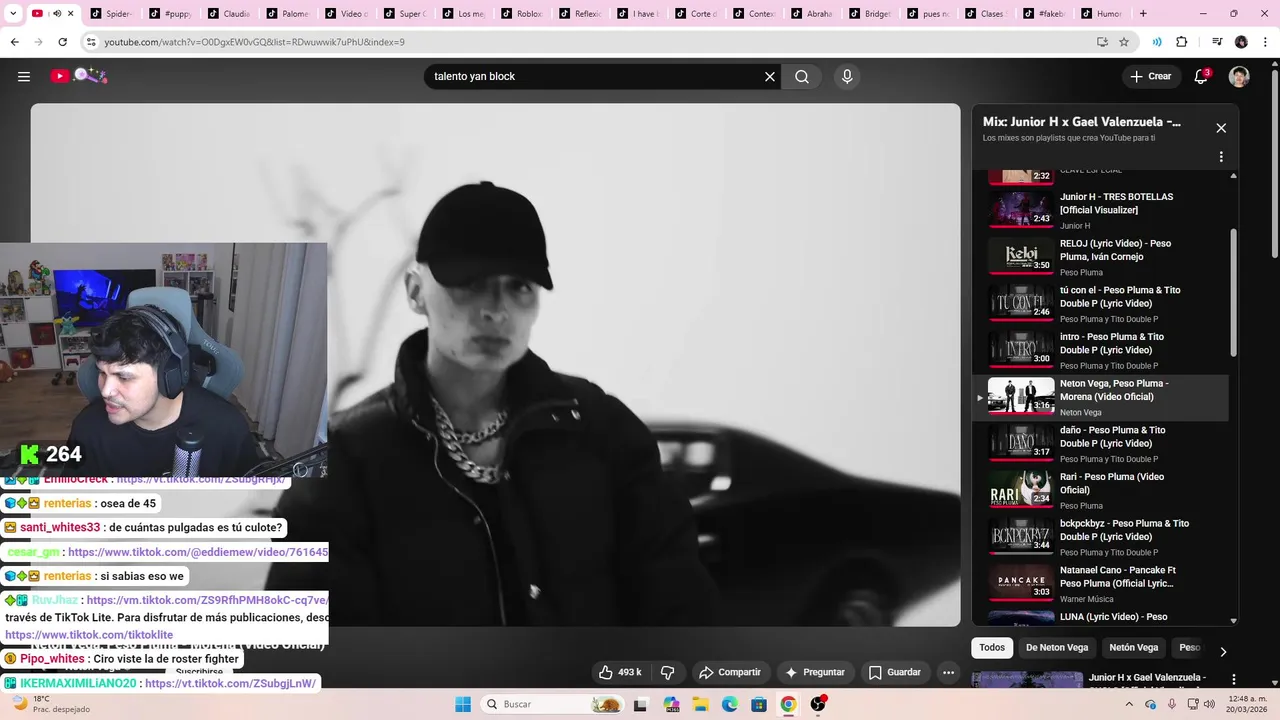Select the Todos filter chip

(x=992, y=648)
